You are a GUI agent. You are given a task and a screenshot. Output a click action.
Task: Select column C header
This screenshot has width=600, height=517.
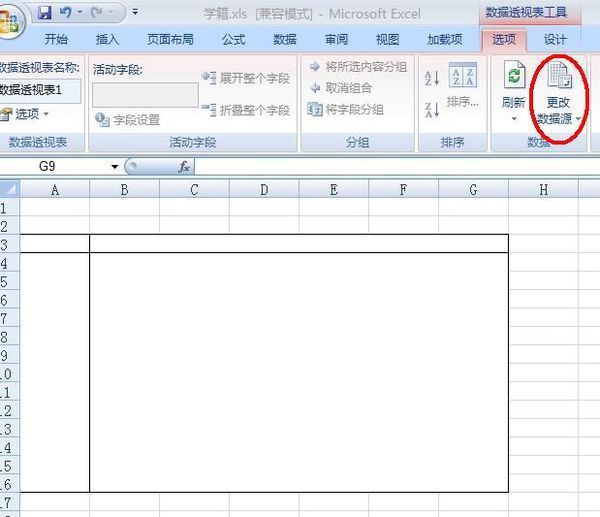click(194, 189)
